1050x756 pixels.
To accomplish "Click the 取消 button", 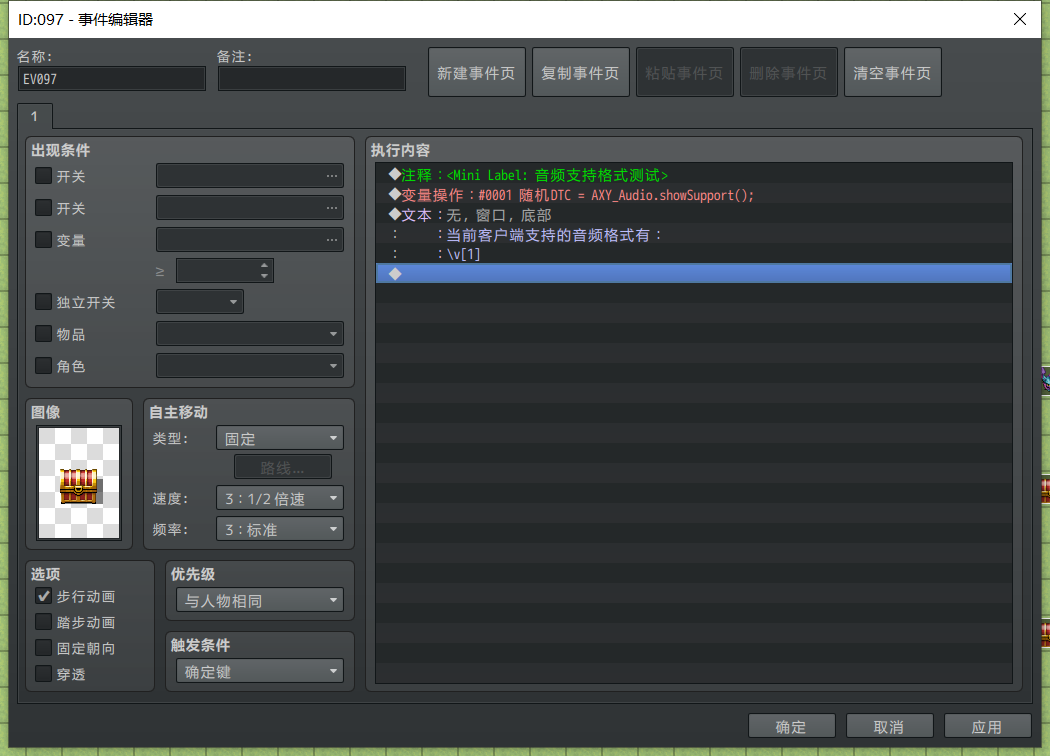I will (889, 726).
